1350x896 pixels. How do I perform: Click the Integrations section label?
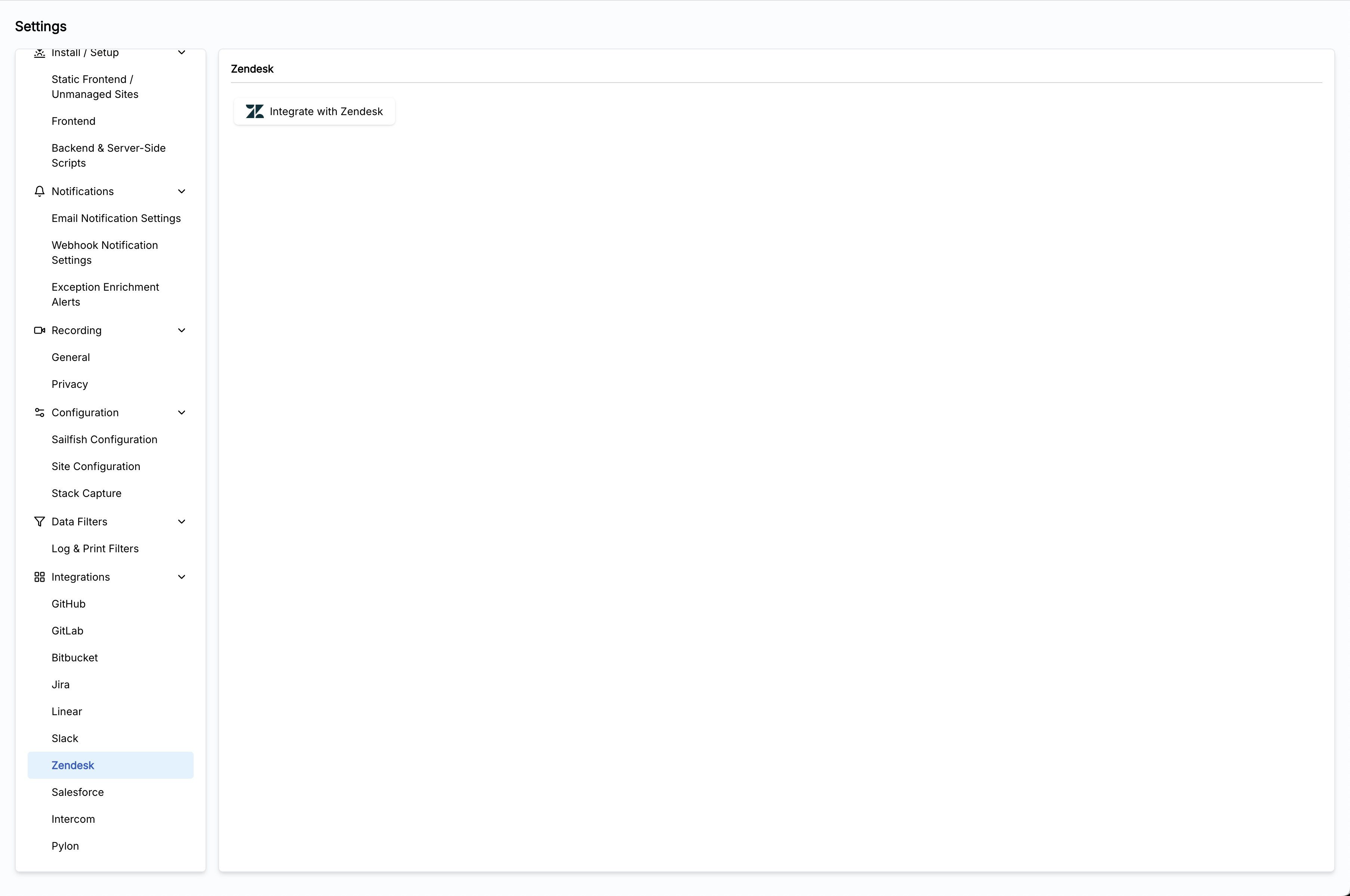pos(81,577)
